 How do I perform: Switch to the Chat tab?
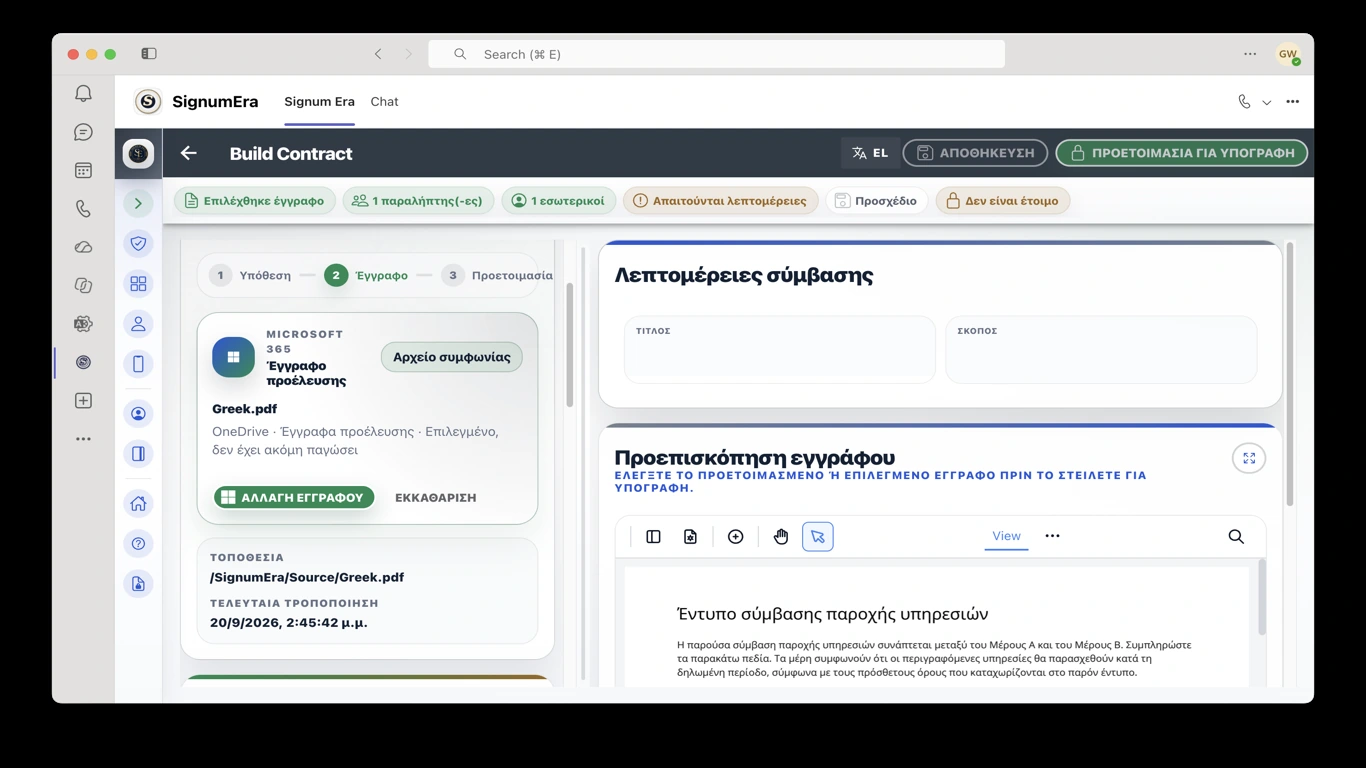[x=384, y=102]
